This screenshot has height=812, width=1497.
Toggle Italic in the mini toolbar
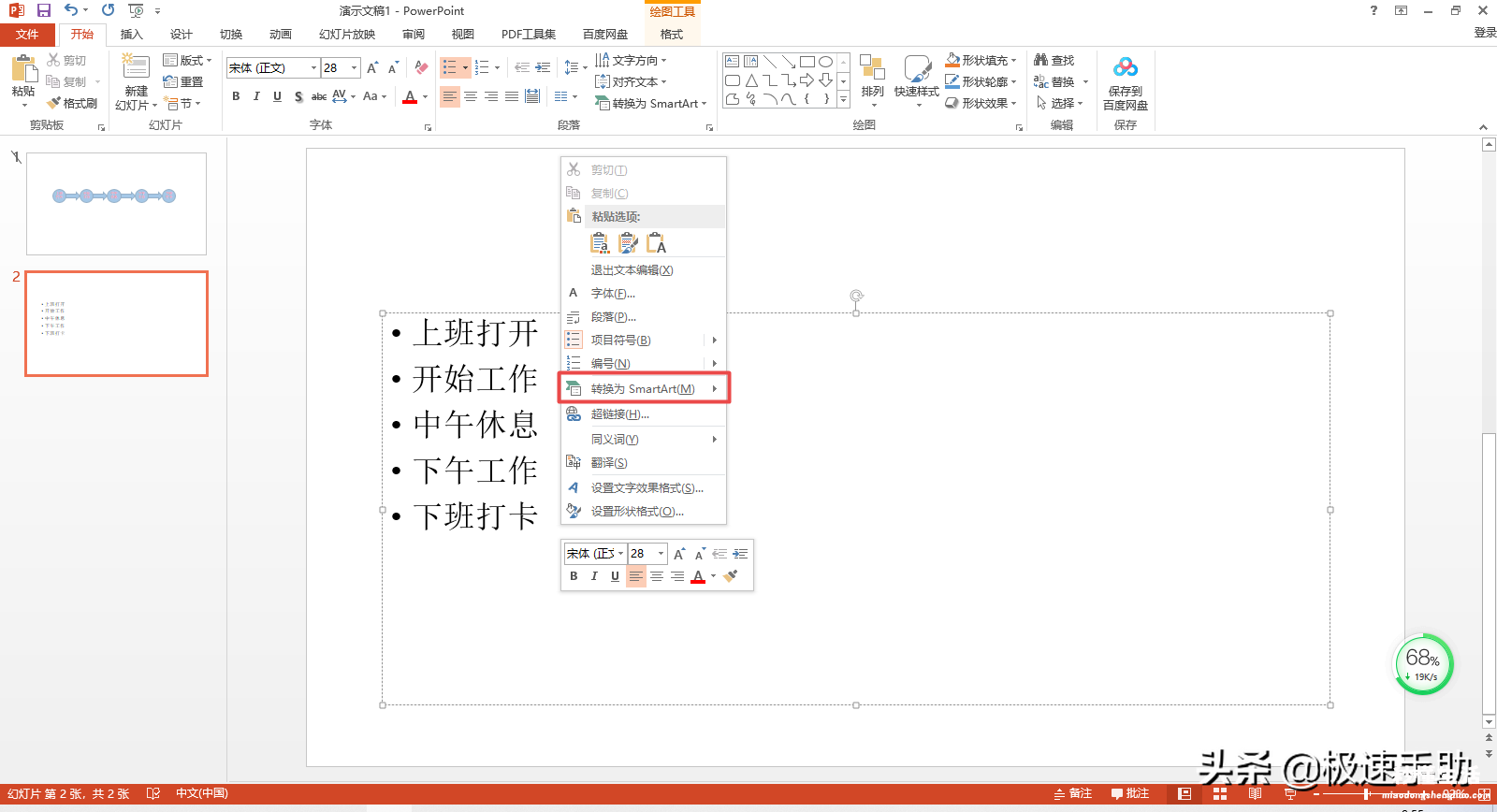(x=594, y=576)
